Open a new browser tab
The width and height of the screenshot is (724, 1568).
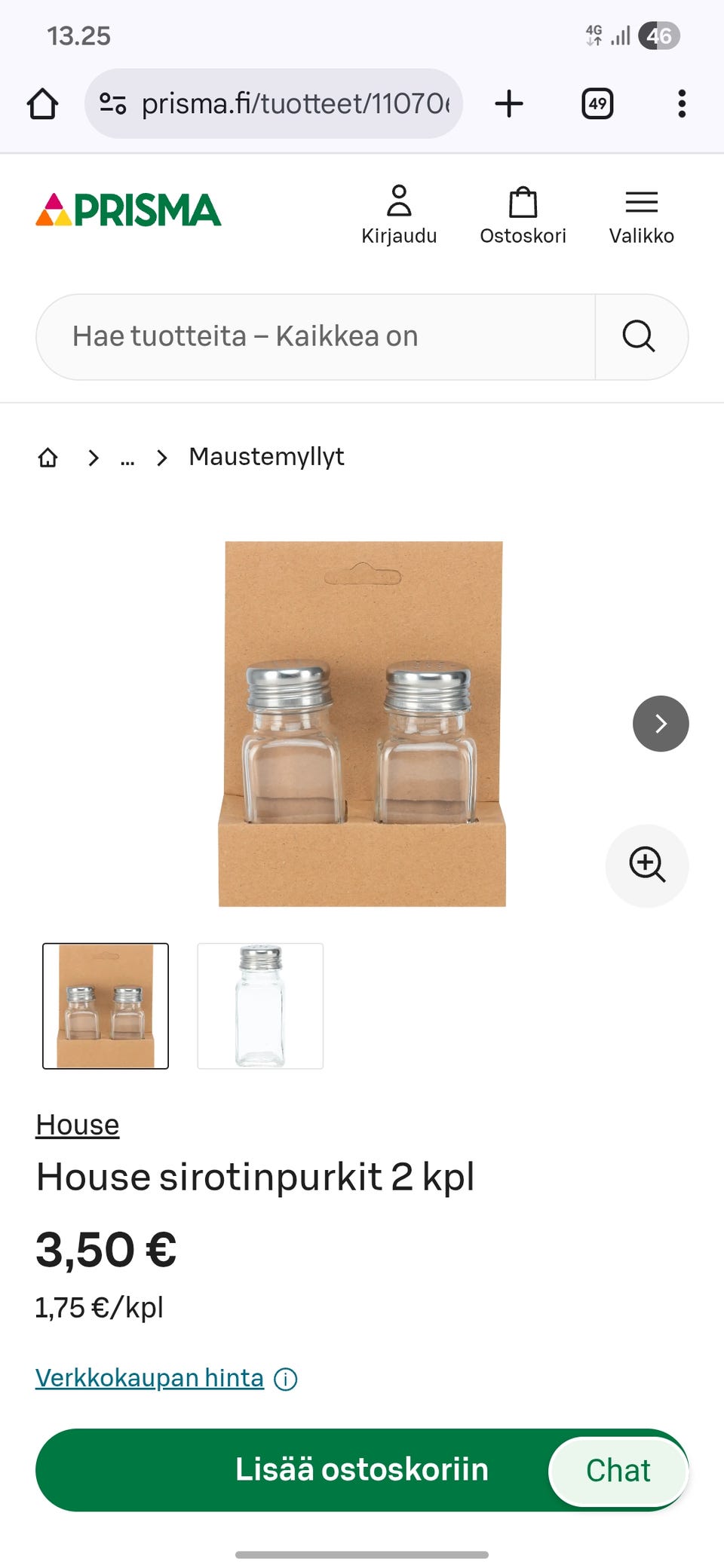tap(509, 103)
